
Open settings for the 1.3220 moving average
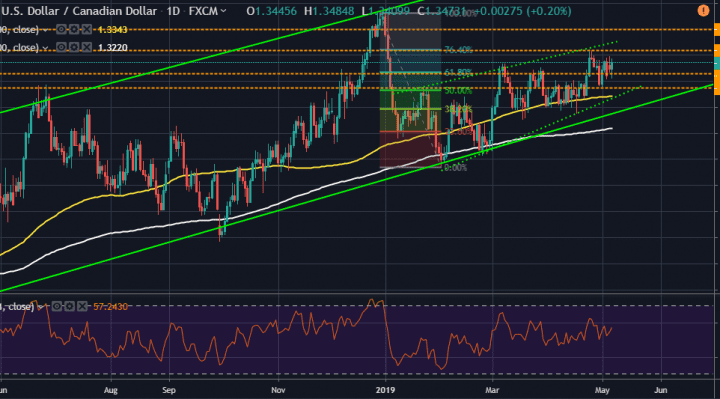(x=74, y=47)
